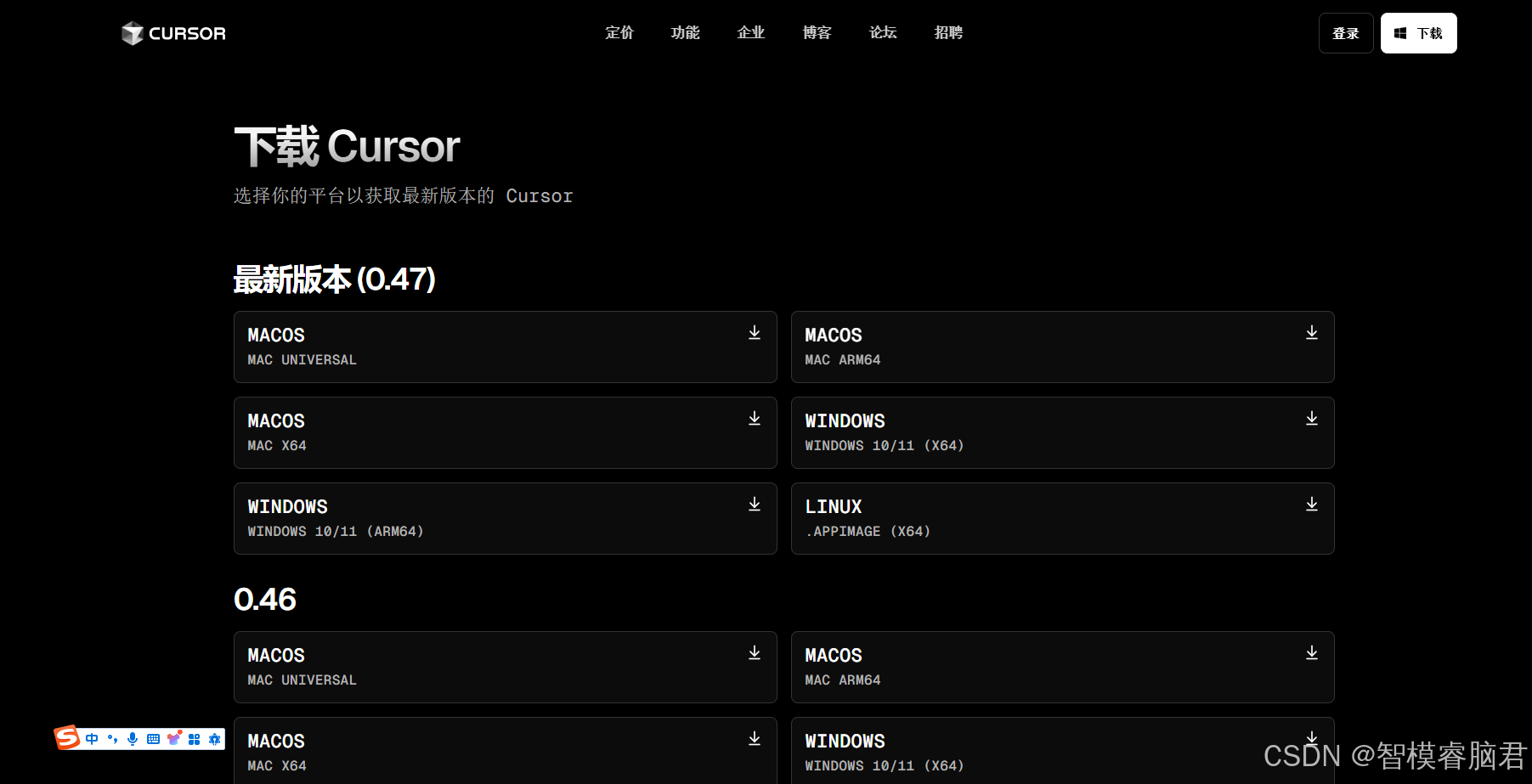This screenshot has width=1532, height=784.
Task: Click "MAC ARM64" text under the 0.46 heading
Action: (x=843, y=680)
